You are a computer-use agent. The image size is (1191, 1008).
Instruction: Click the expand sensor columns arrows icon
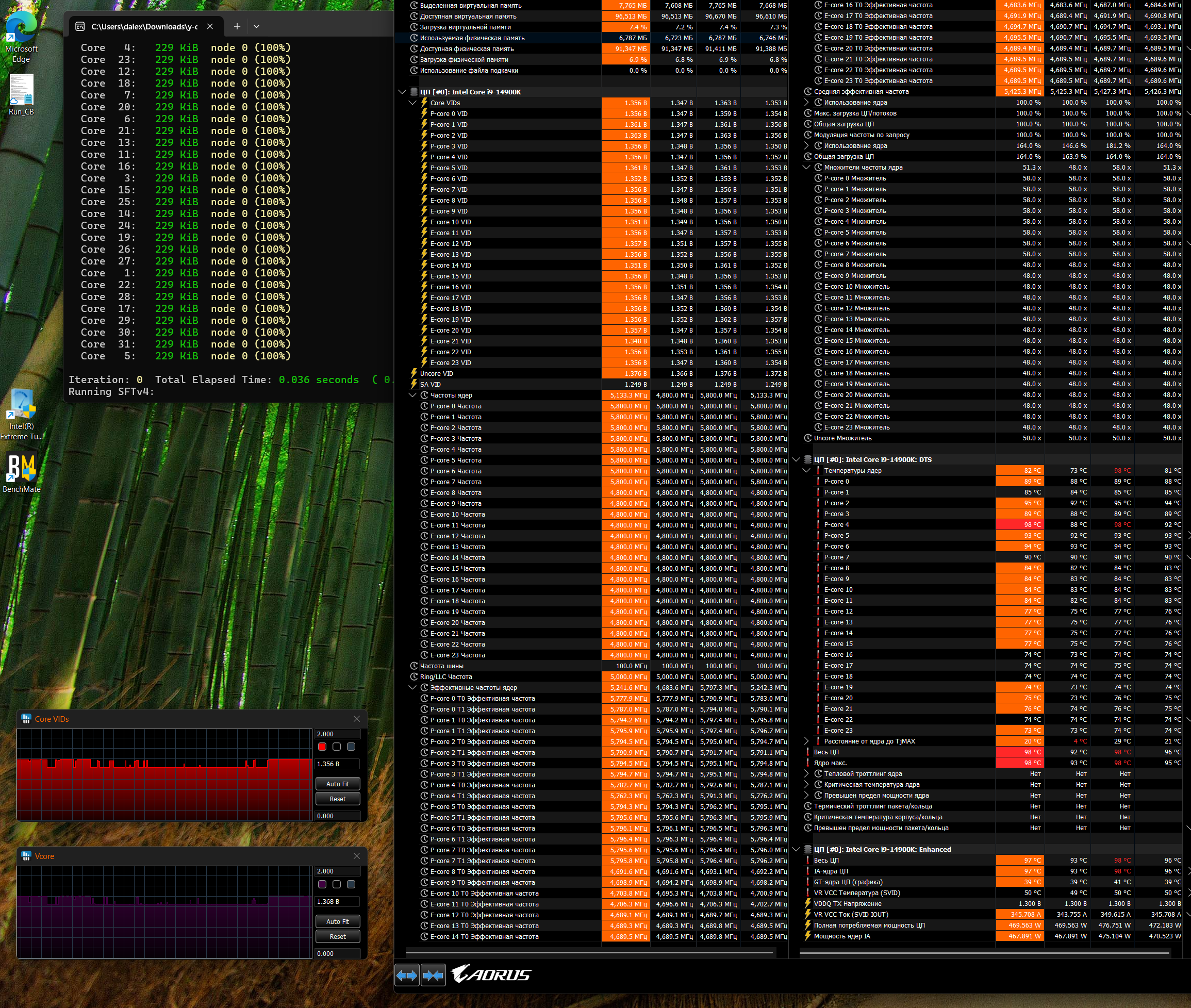pos(406,975)
